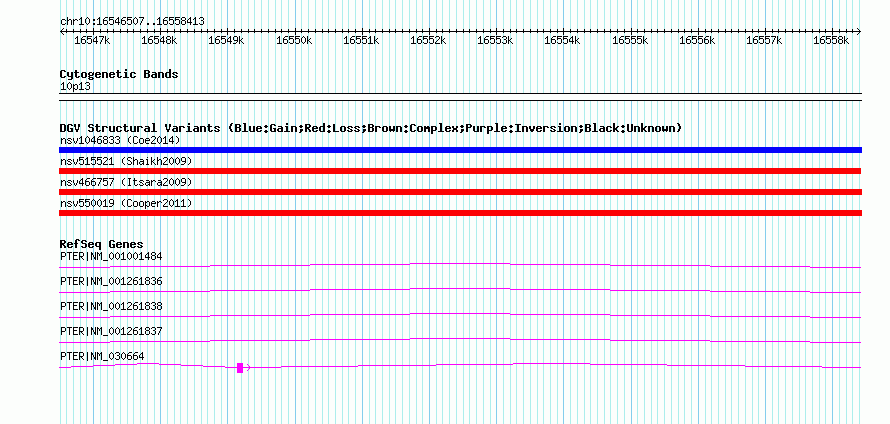
Task: Click the 10p13 band label
Action: 75,87
